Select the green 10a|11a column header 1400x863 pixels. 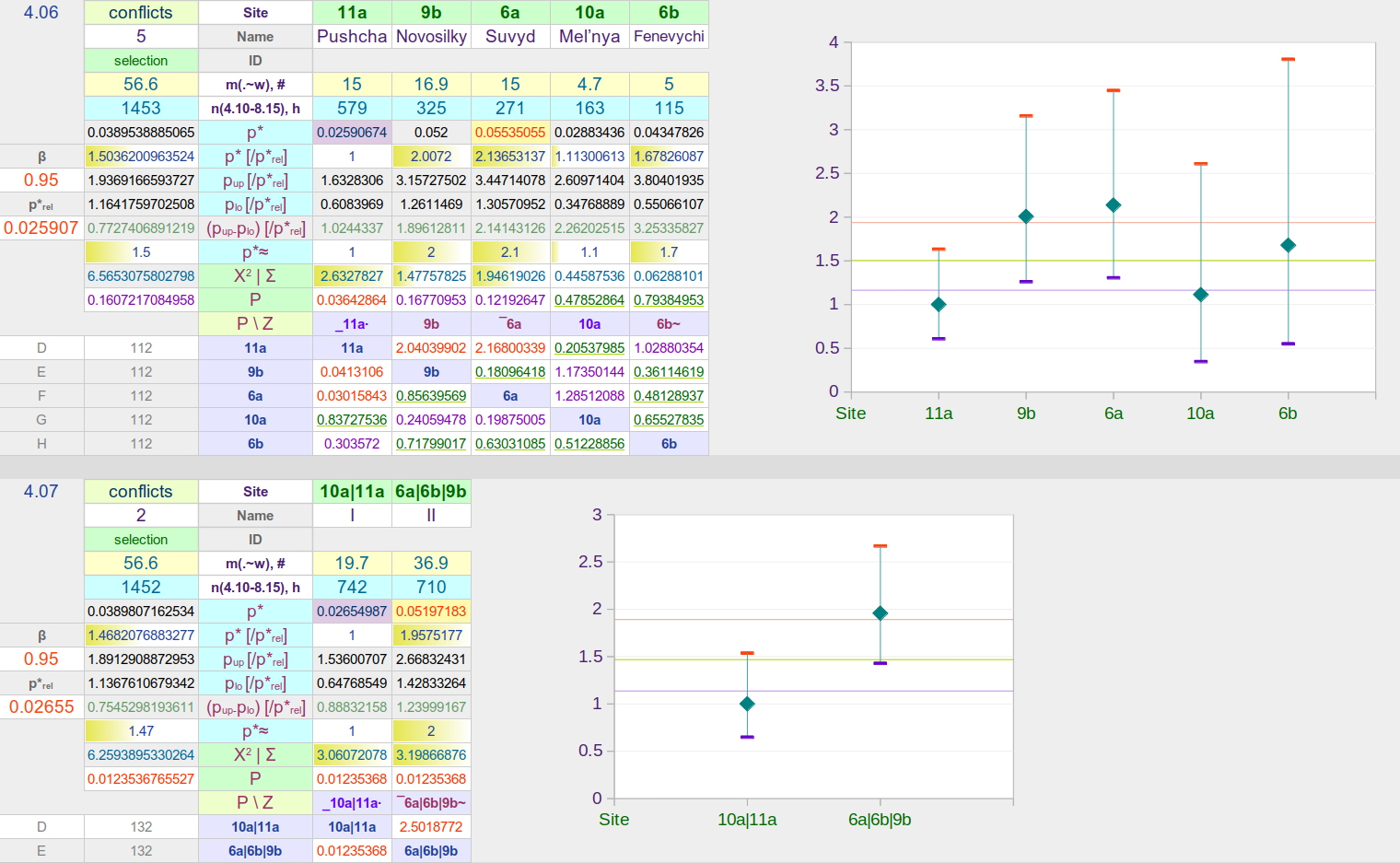(352, 492)
